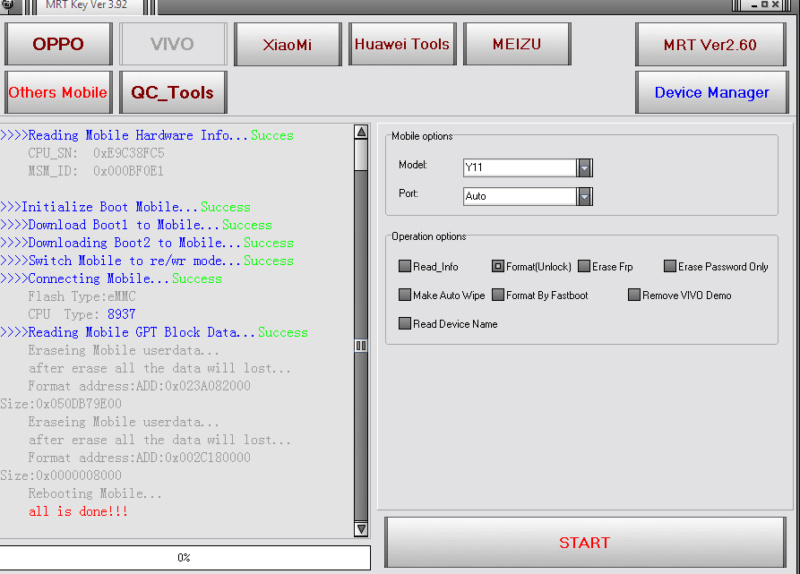
Task: Switch to the XiaoMi tools section
Action: tap(287, 44)
